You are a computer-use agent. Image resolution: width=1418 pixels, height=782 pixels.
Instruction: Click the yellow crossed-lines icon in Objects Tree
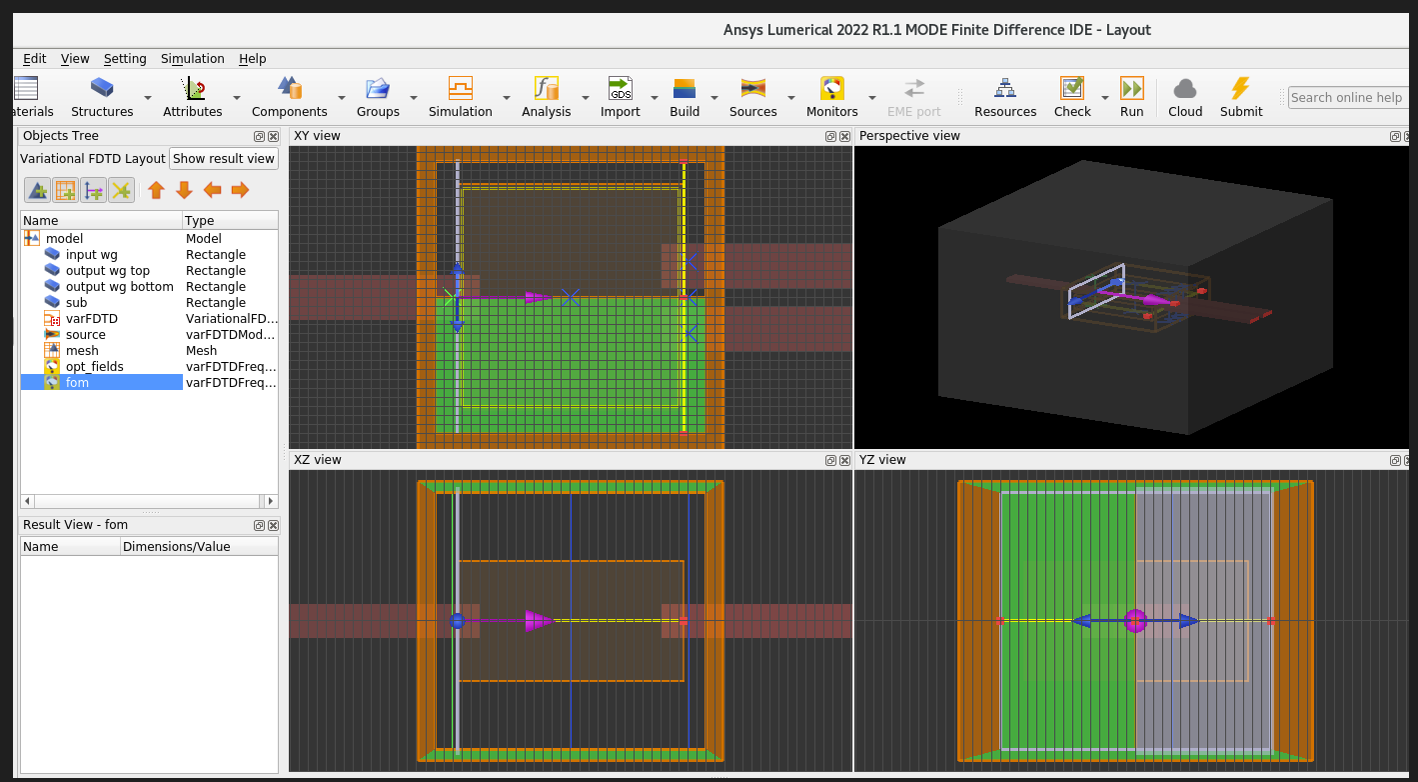[x=121, y=190]
